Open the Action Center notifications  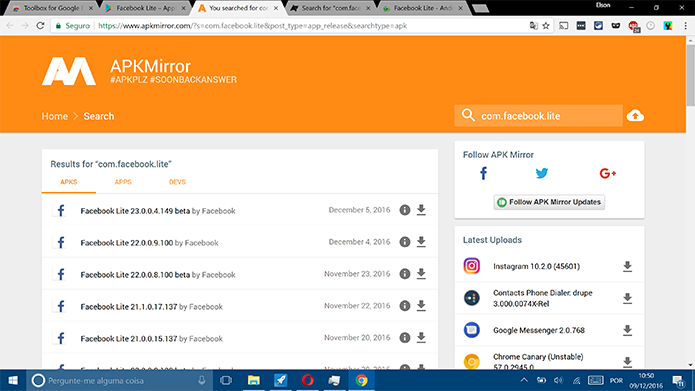click(678, 380)
